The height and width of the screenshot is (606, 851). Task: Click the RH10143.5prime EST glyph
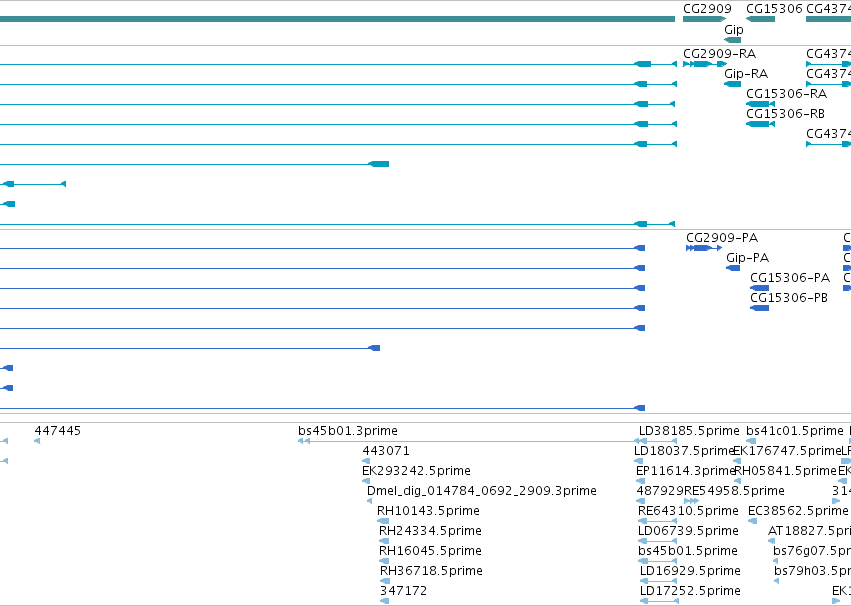tap(383, 521)
